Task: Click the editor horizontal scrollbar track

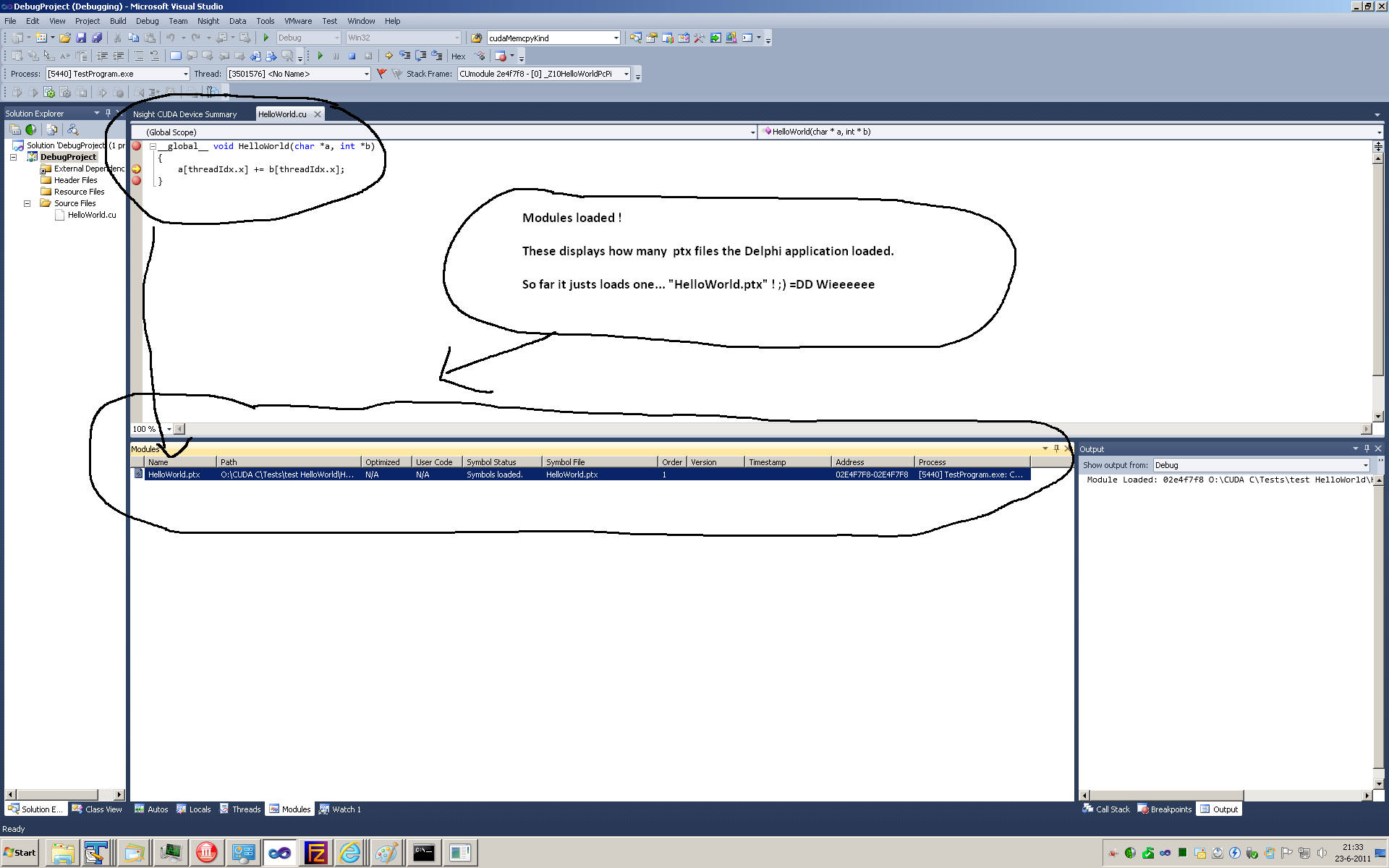Action: coord(771,429)
